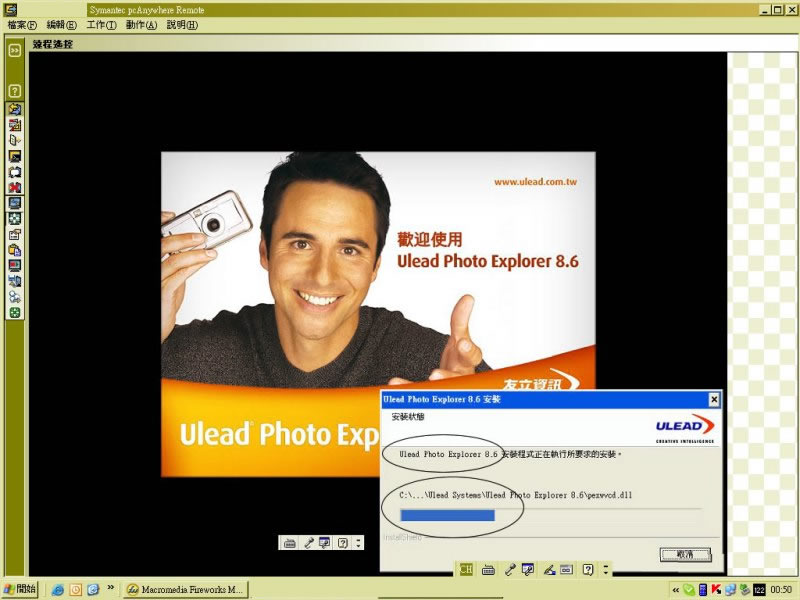
Task: Launch Internet Explorer from quick launch
Action: [x=57, y=590]
